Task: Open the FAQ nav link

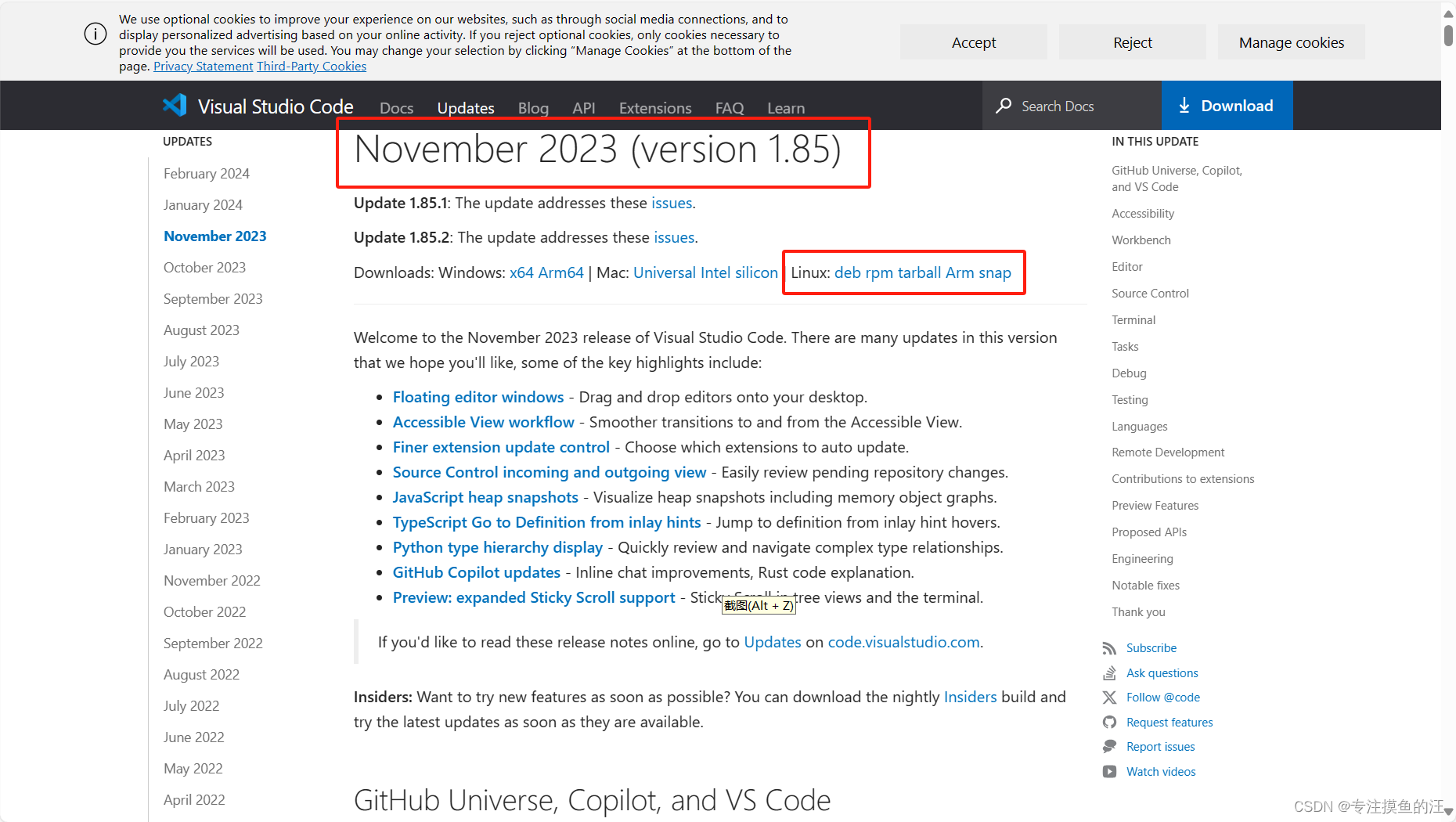Action: point(730,108)
